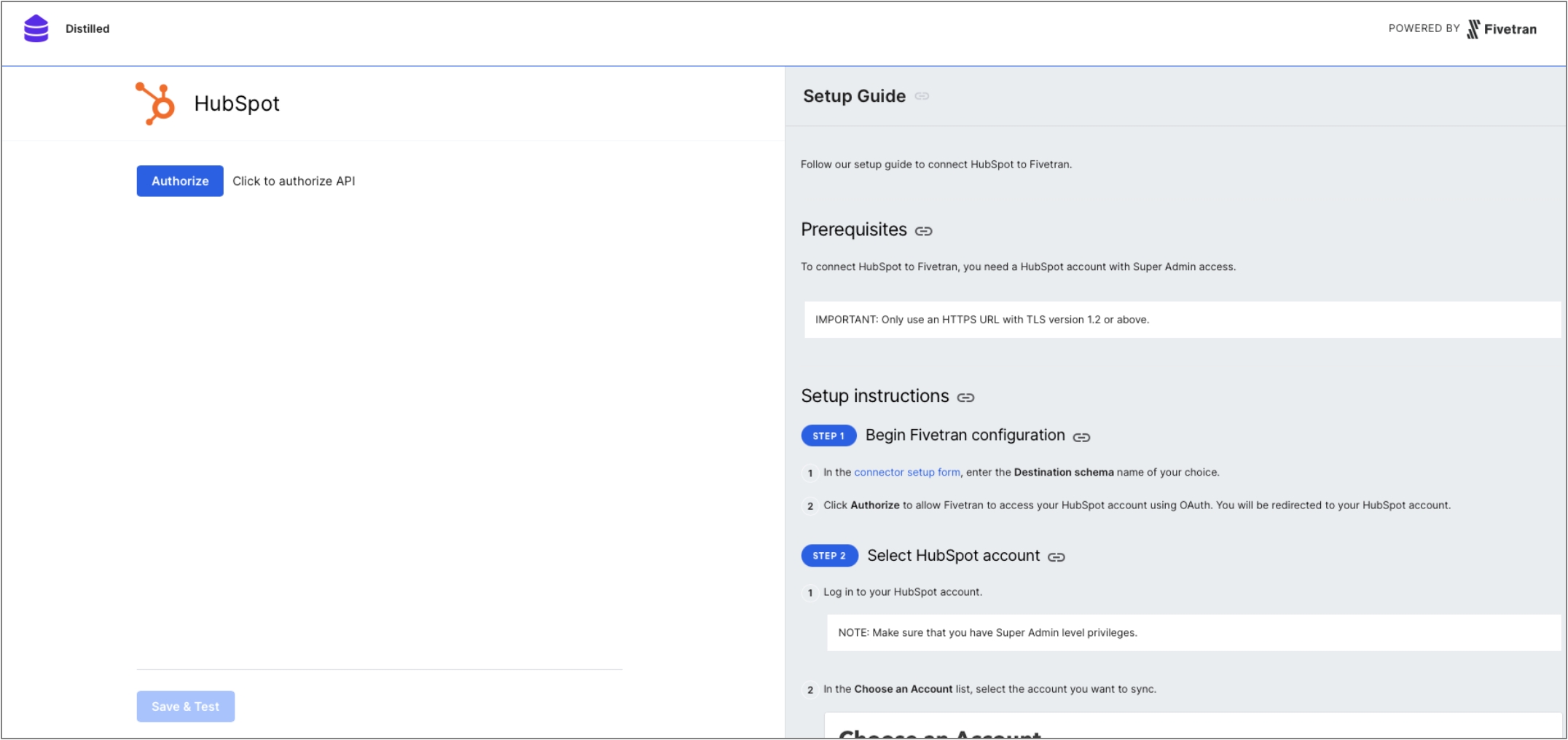
Task: Click the Setup Guide heading text
Action: coord(854,96)
